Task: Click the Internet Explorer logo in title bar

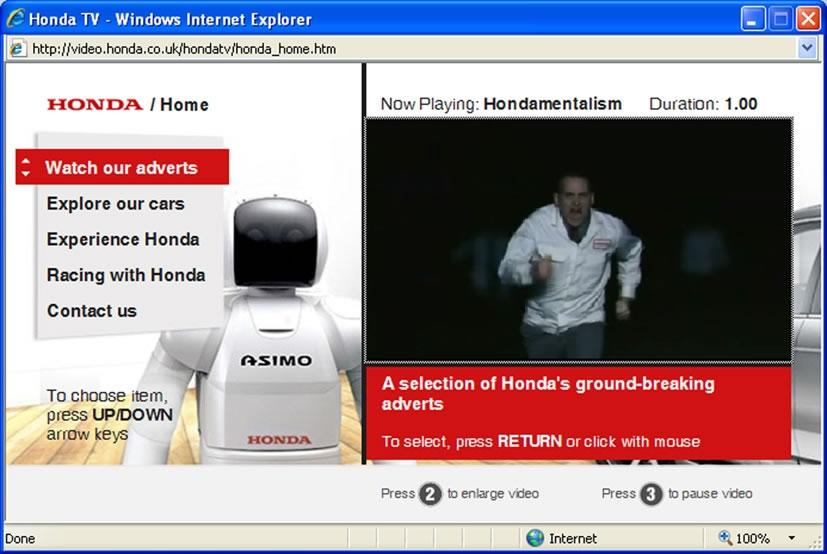Action: pyautogui.click(x=15, y=18)
